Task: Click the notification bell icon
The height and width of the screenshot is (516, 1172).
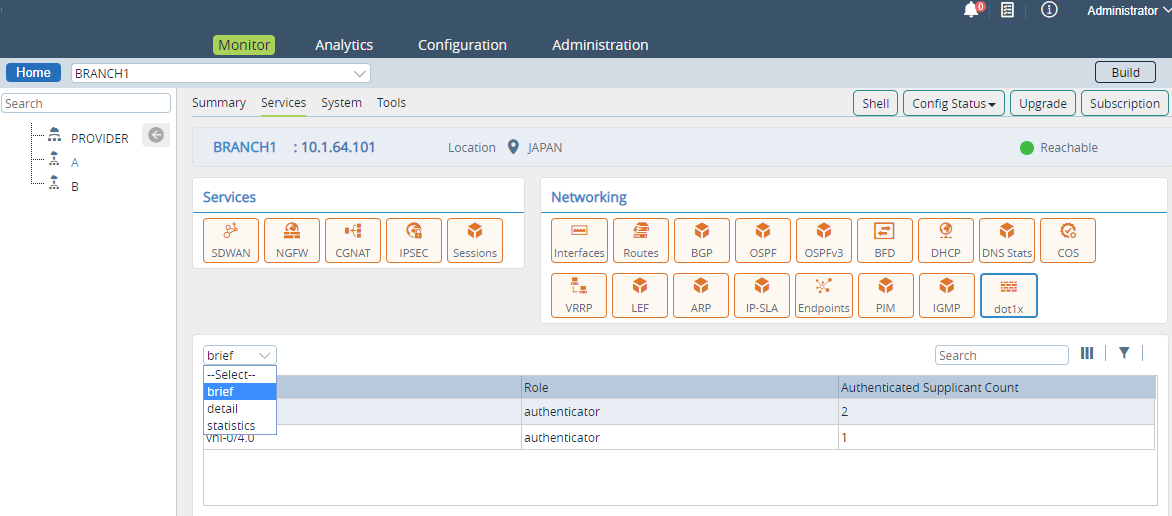Action: 971,10
